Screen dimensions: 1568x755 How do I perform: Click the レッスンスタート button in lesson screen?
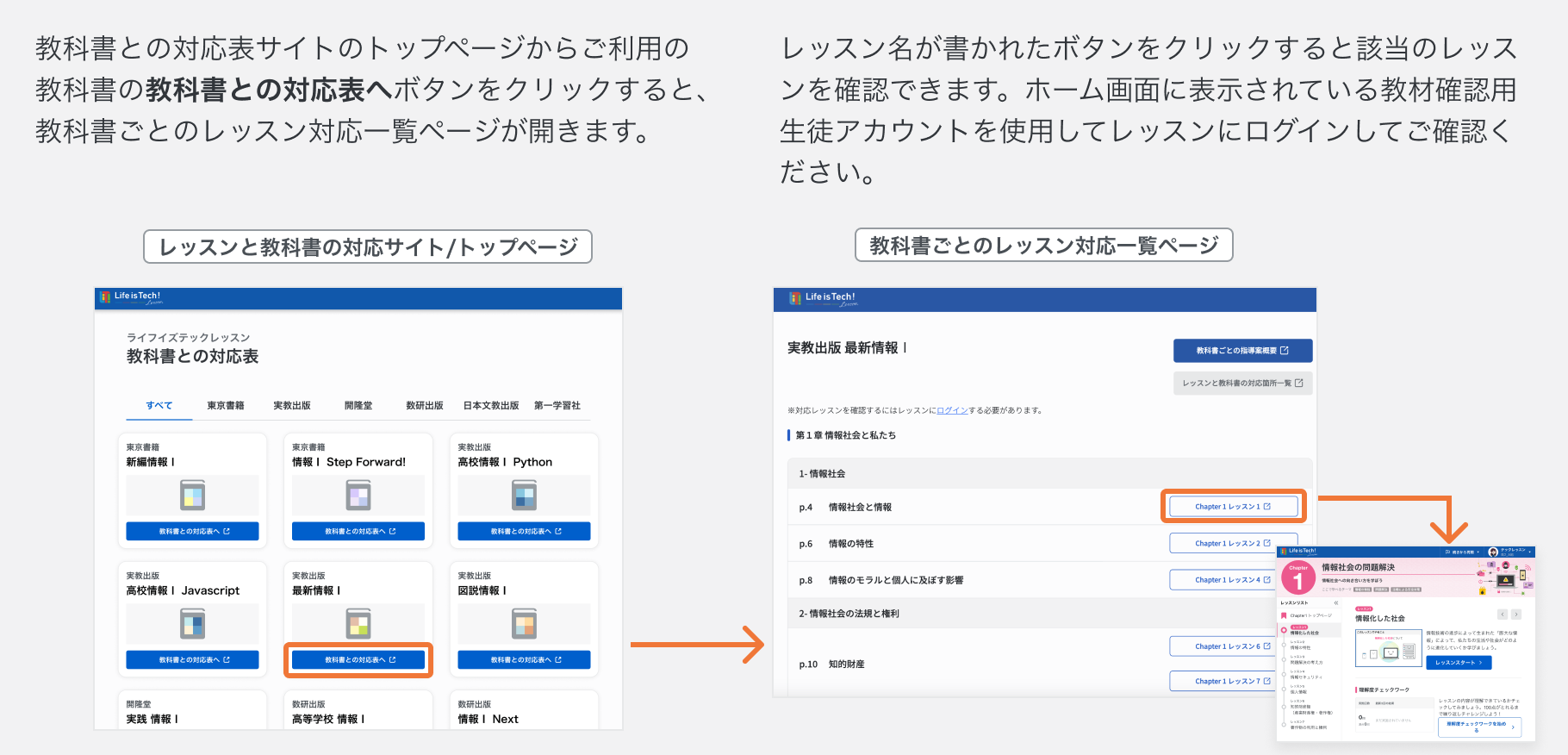[x=1459, y=663]
